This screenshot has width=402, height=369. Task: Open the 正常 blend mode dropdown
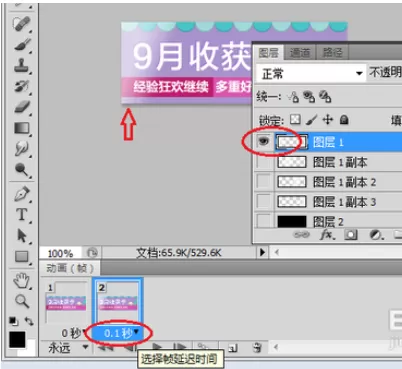[311, 73]
